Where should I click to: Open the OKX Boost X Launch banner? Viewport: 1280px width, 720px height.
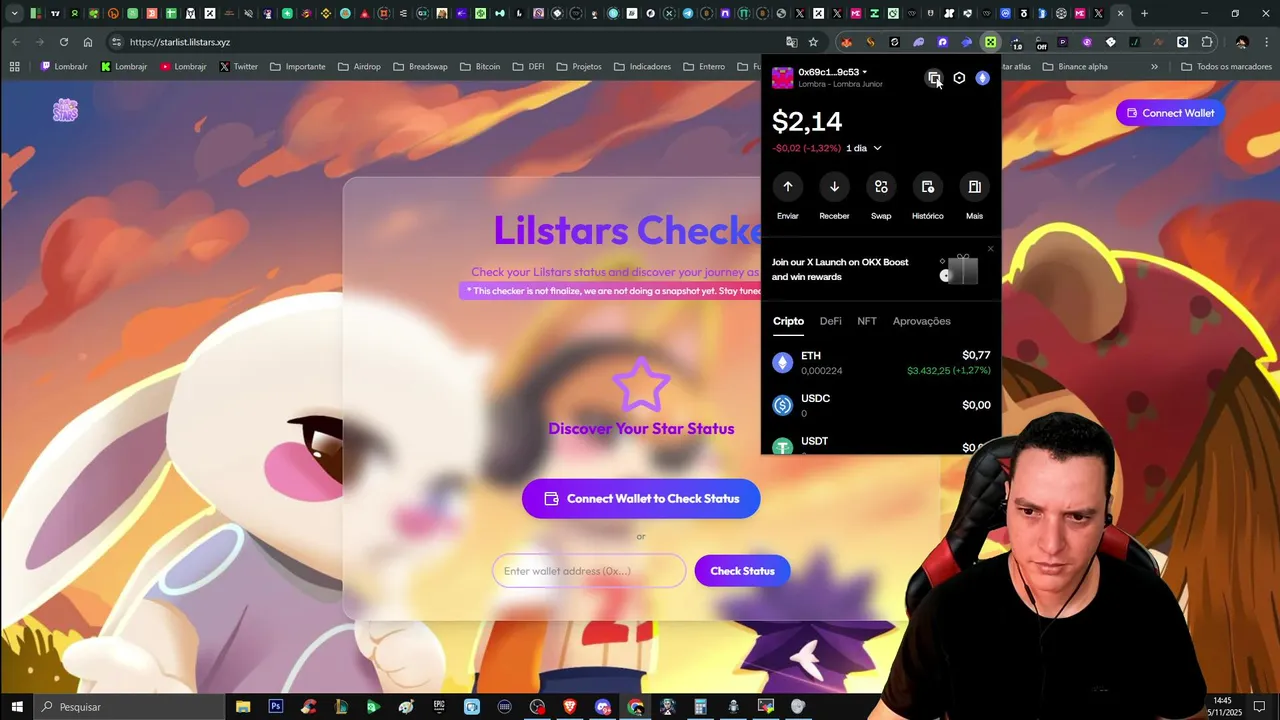[880, 270]
